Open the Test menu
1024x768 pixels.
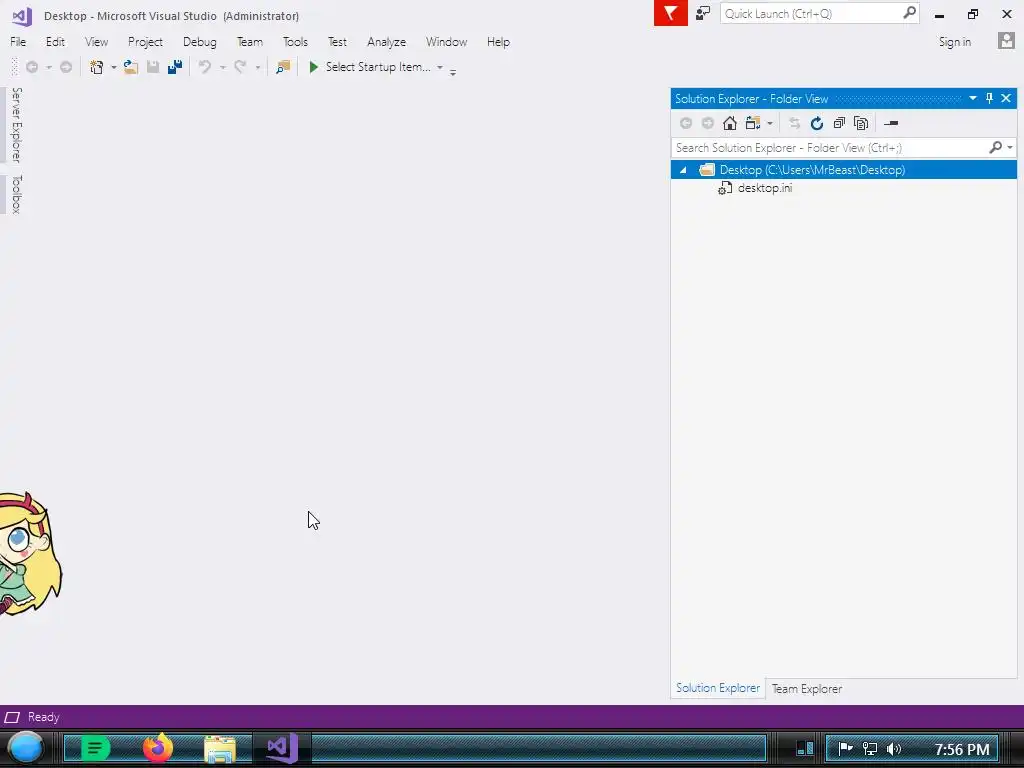[337, 42]
